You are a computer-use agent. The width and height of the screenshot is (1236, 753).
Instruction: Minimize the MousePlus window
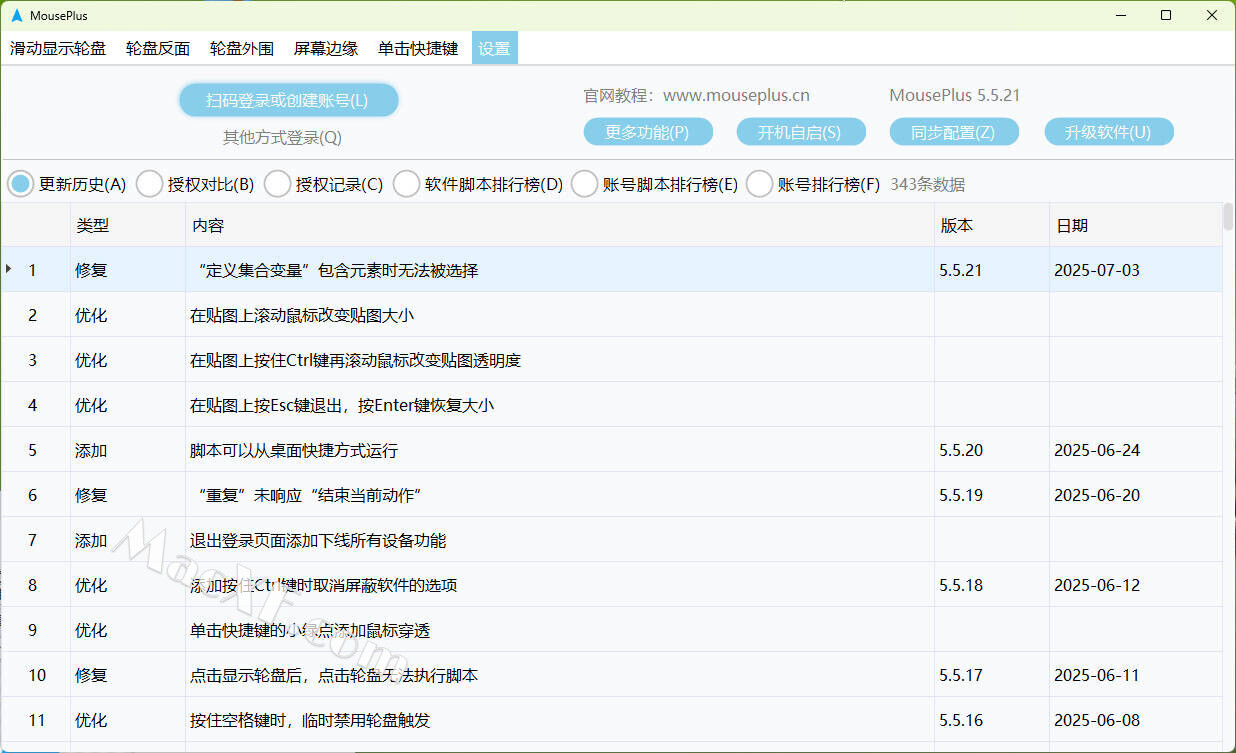point(1120,15)
